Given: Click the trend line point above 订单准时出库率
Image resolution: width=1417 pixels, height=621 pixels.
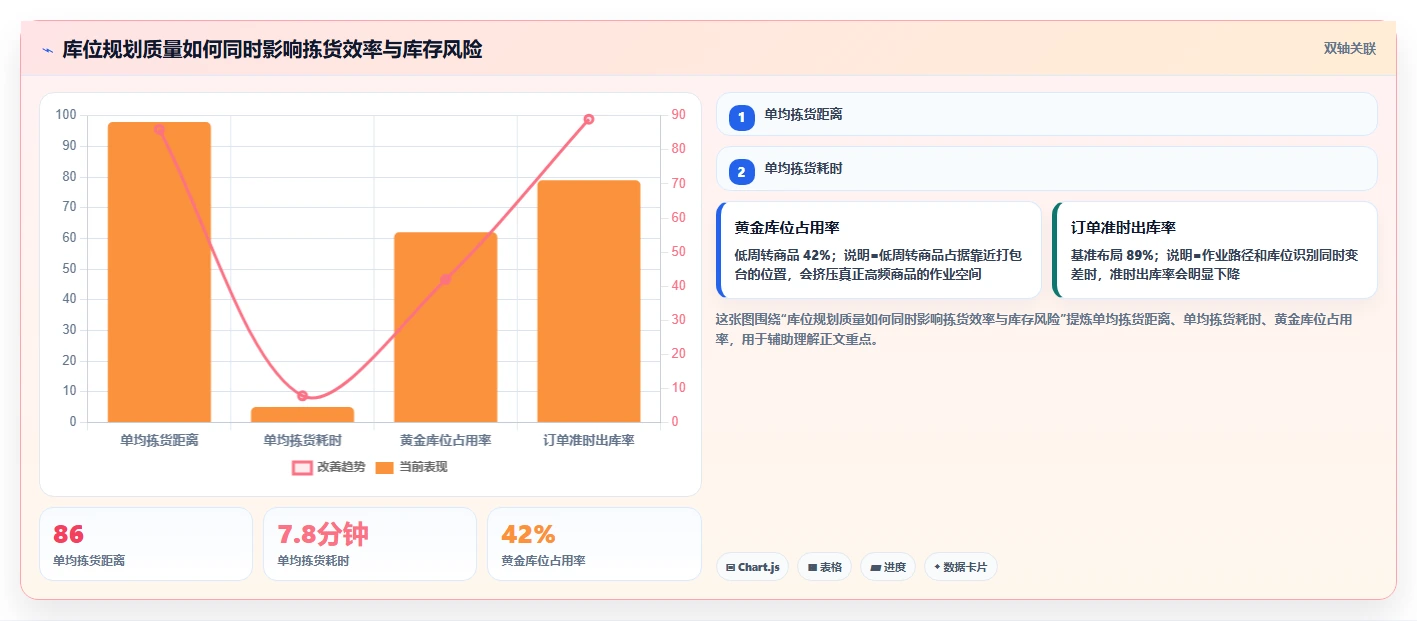Looking at the screenshot, I should pyautogui.click(x=589, y=119).
